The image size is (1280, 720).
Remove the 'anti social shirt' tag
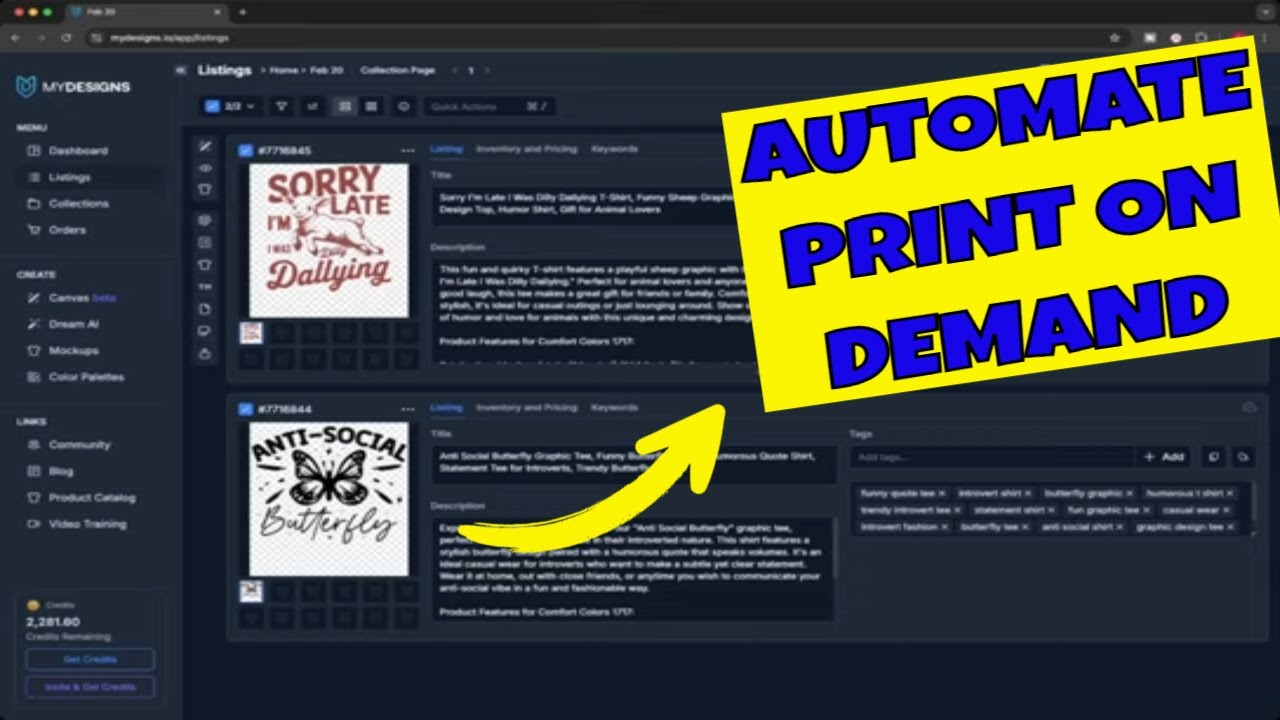click(1120, 527)
